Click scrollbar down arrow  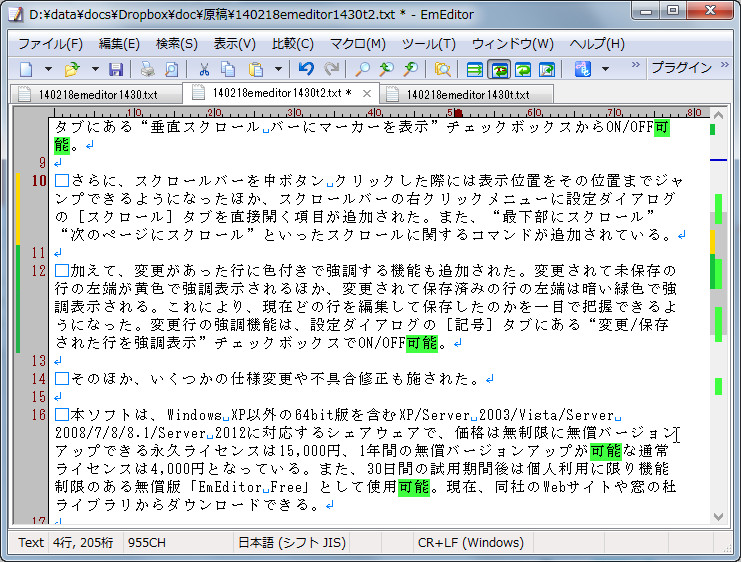(x=718, y=517)
